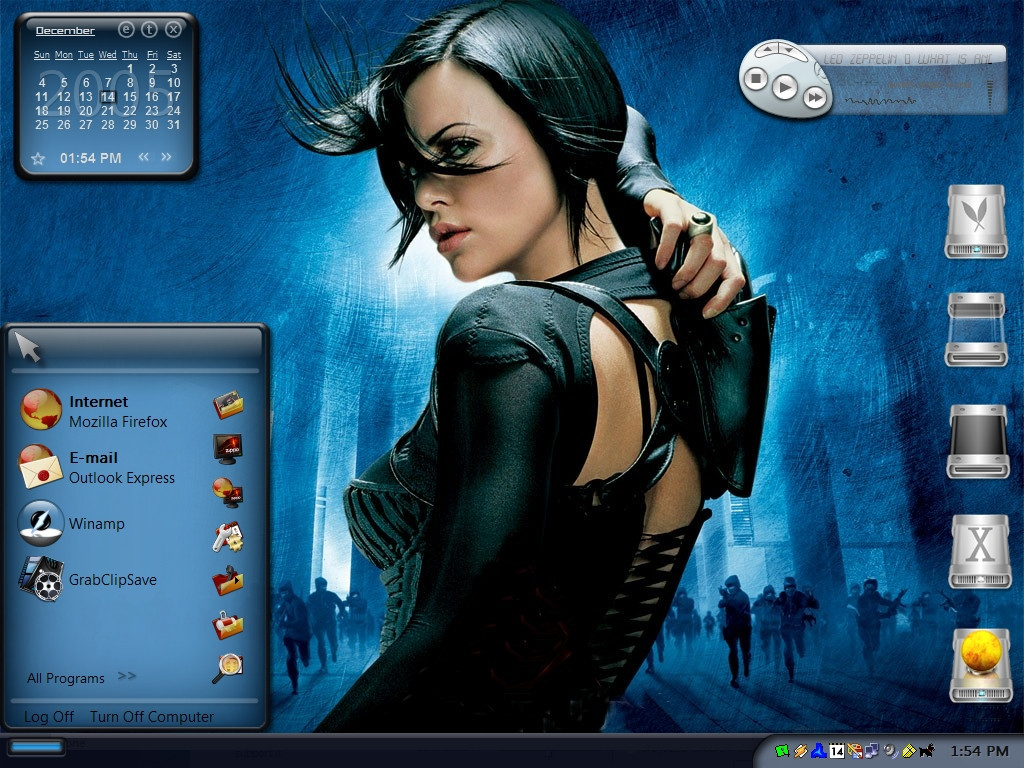Click the calendar 14 tray icon
Screen dimensions: 1024x768
click(x=837, y=751)
